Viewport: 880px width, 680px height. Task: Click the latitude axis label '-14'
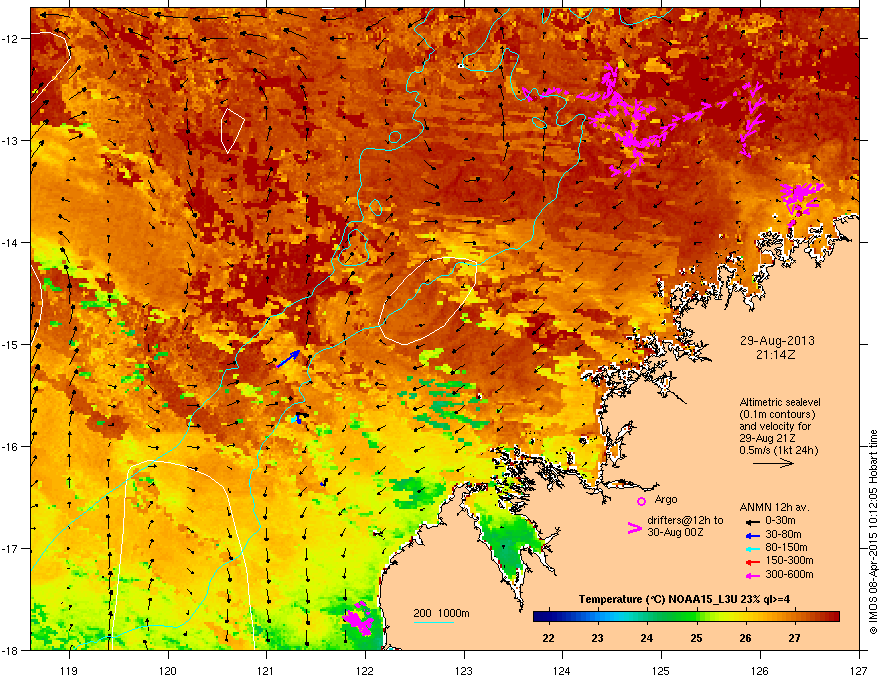[x=10, y=242]
